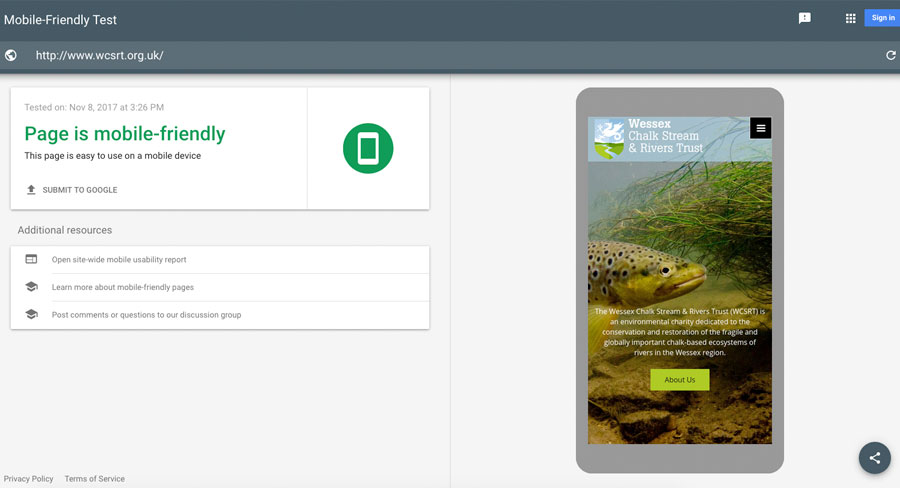Click the globe icon beside URL
Screen dimensions: 900x488
(11, 55)
